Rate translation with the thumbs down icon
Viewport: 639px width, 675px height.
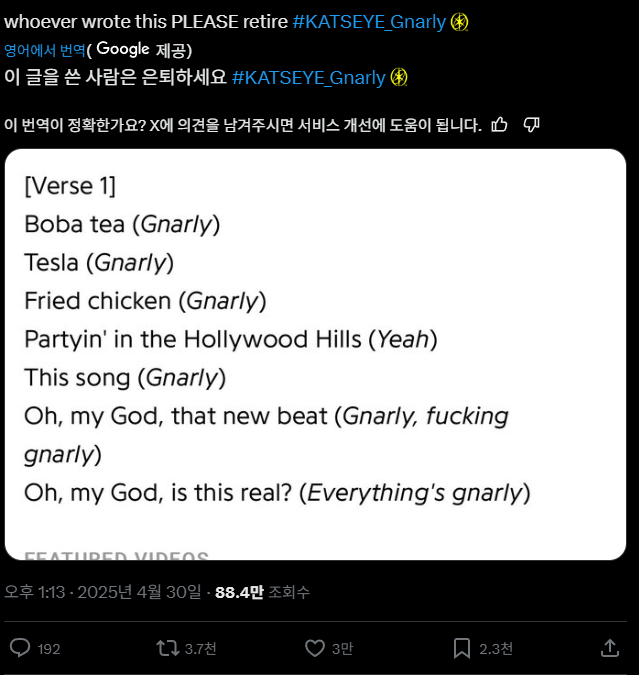[x=532, y=125]
